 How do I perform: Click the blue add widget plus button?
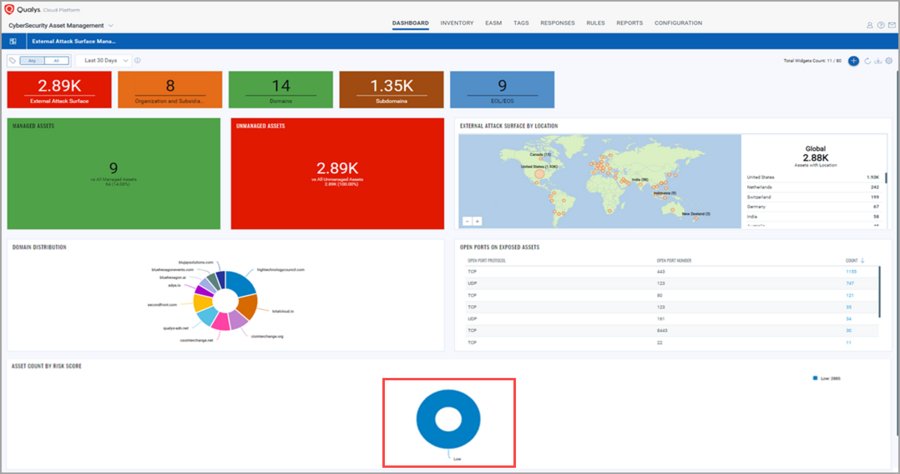coord(854,61)
